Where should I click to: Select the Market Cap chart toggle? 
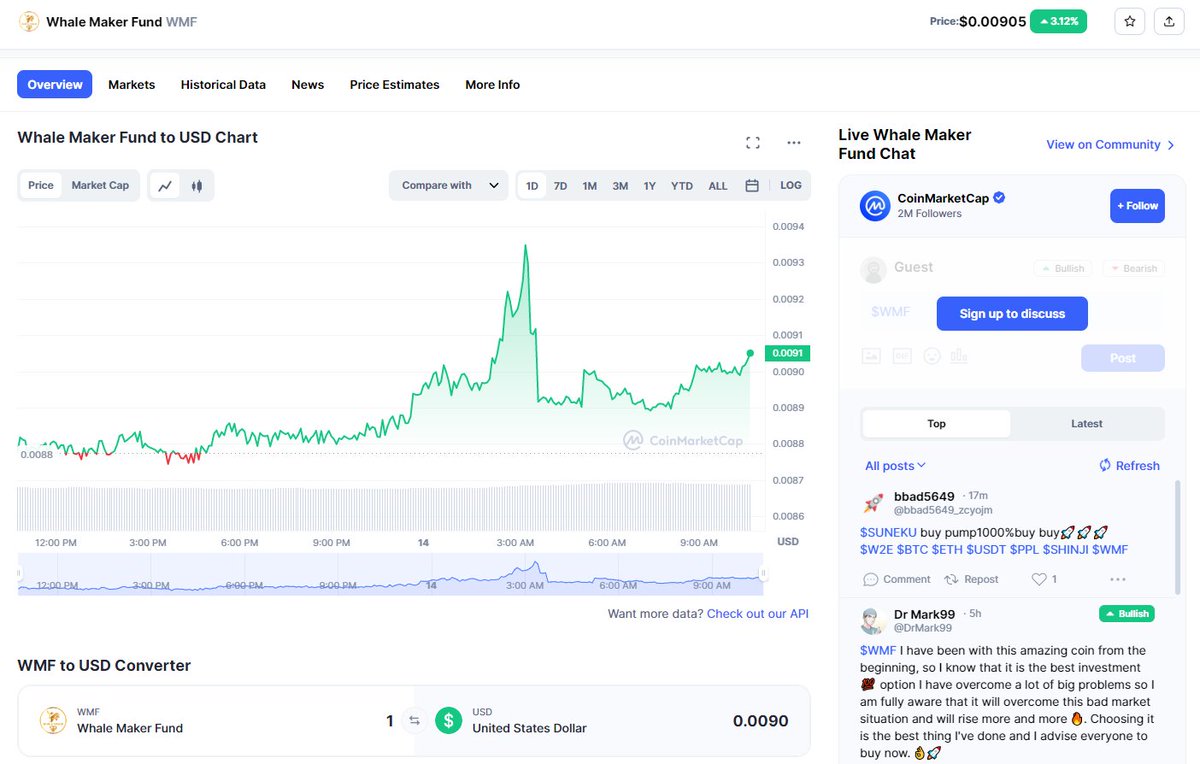tap(100, 185)
